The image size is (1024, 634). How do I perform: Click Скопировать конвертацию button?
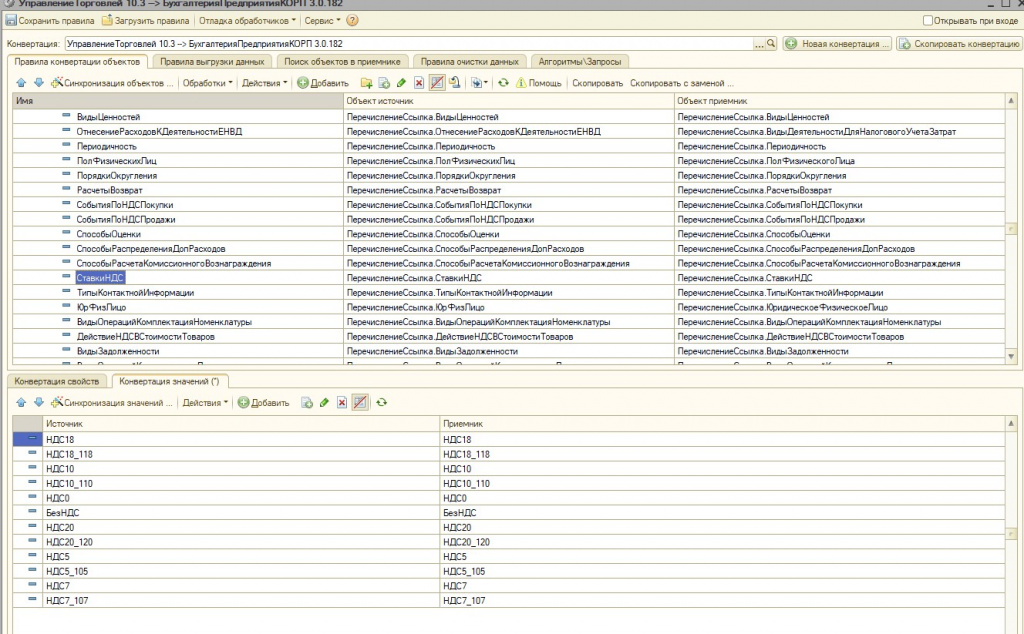point(959,44)
